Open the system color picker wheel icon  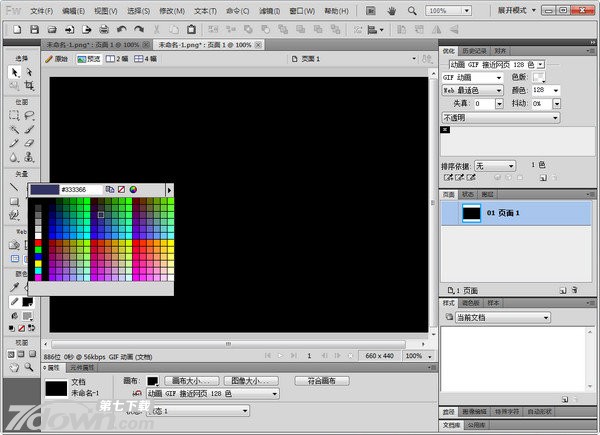coord(132,189)
